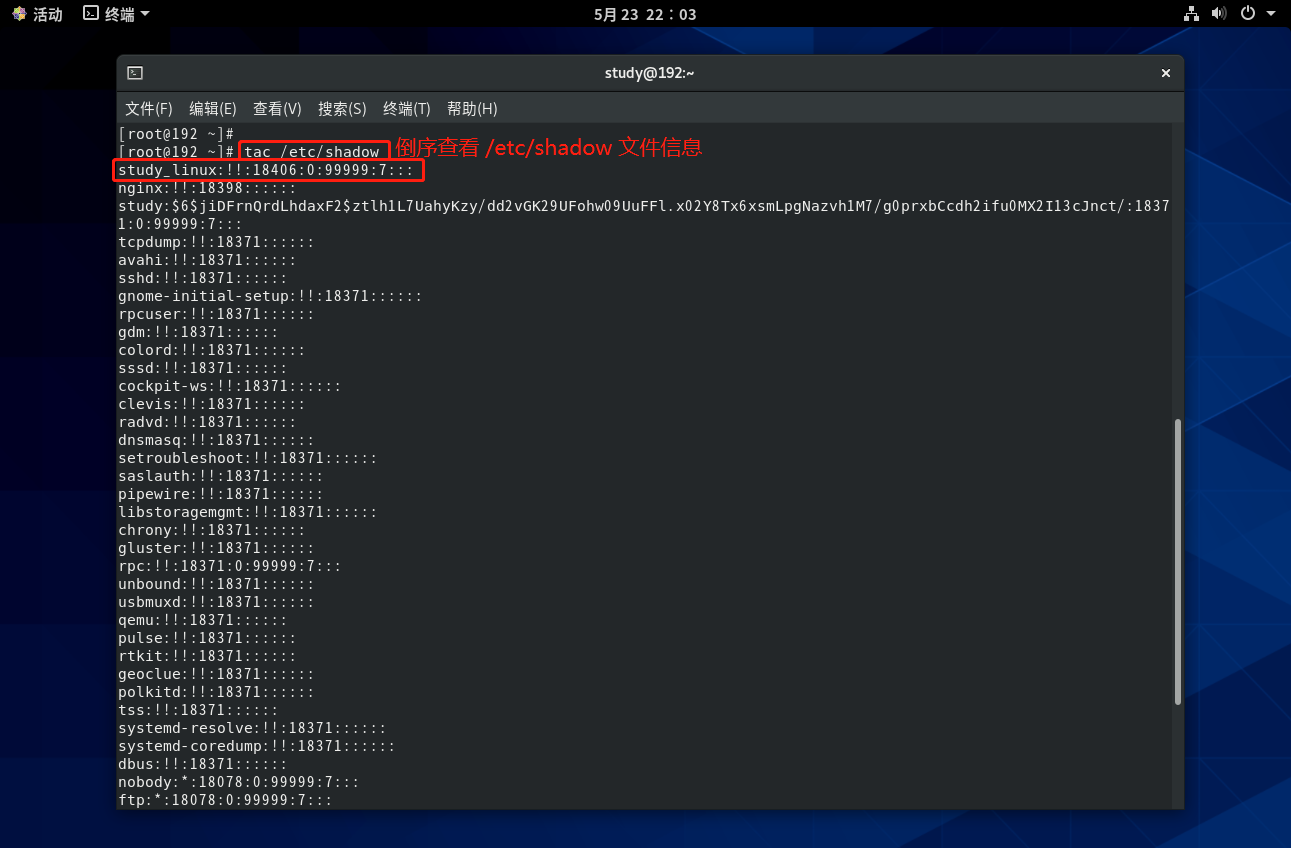Click the study_linux shadow entry line
Image resolution: width=1291 pixels, height=848 pixels.
[266, 170]
